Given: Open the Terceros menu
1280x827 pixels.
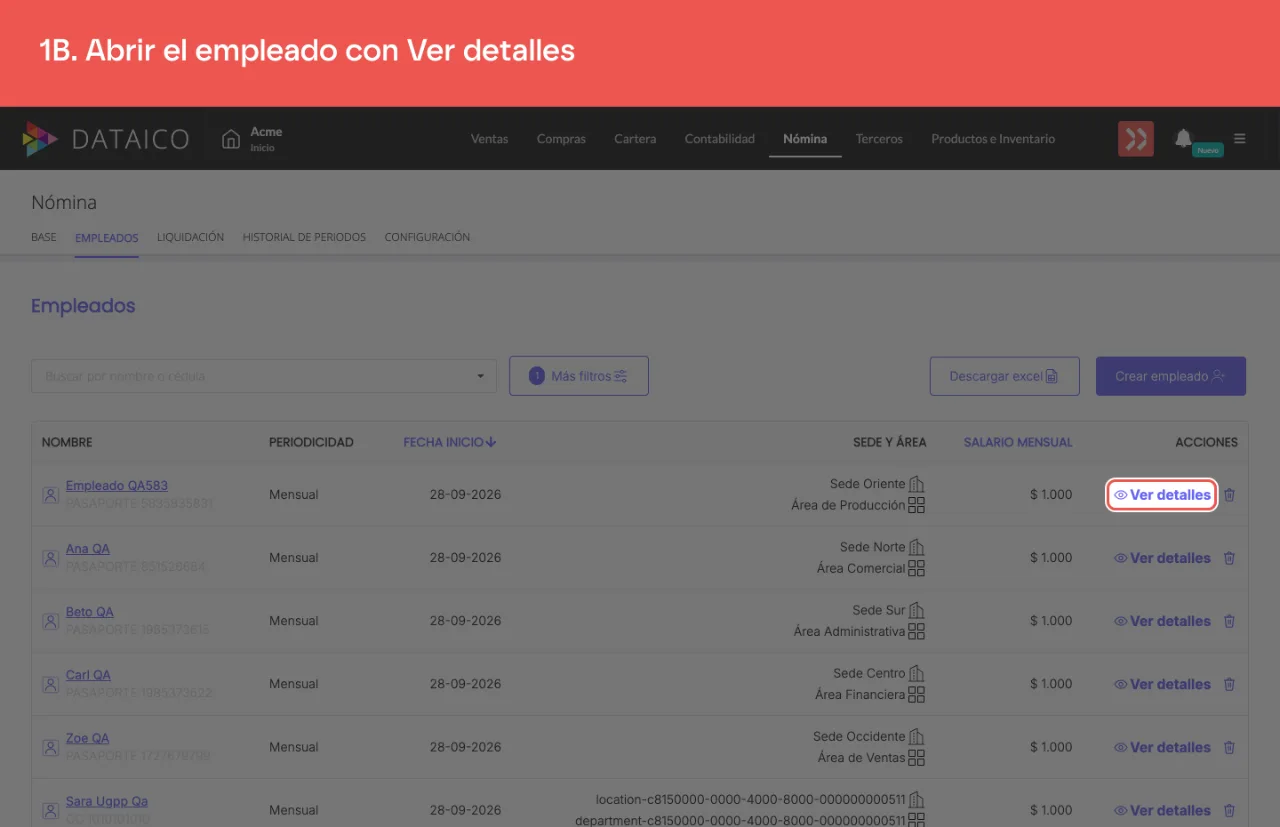Looking at the screenshot, I should (x=879, y=139).
